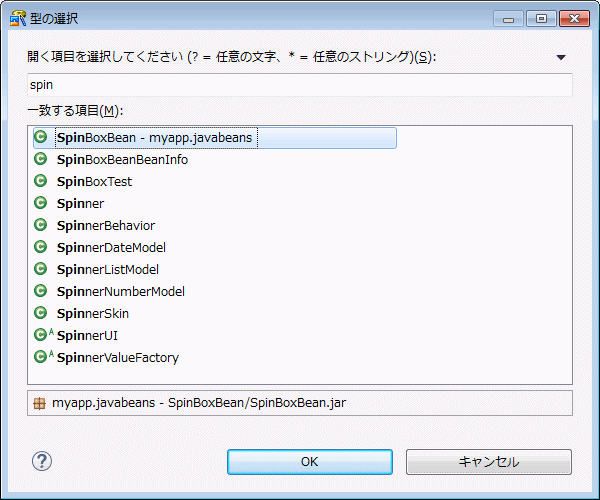The image size is (600, 500).
Task: Select the SpinnerSkin type
Action: (x=93, y=313)
